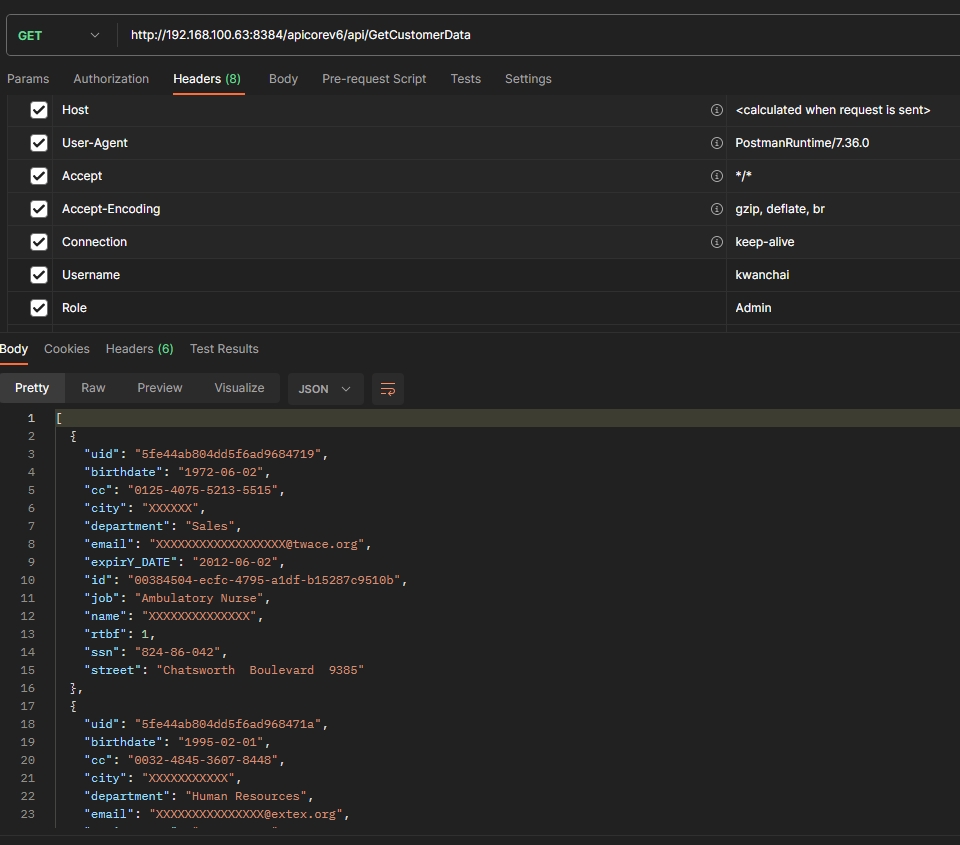The width and height of the screenshot is (960, 845).
Task: Switch to the Authorization tab
Action: (111, 79)
